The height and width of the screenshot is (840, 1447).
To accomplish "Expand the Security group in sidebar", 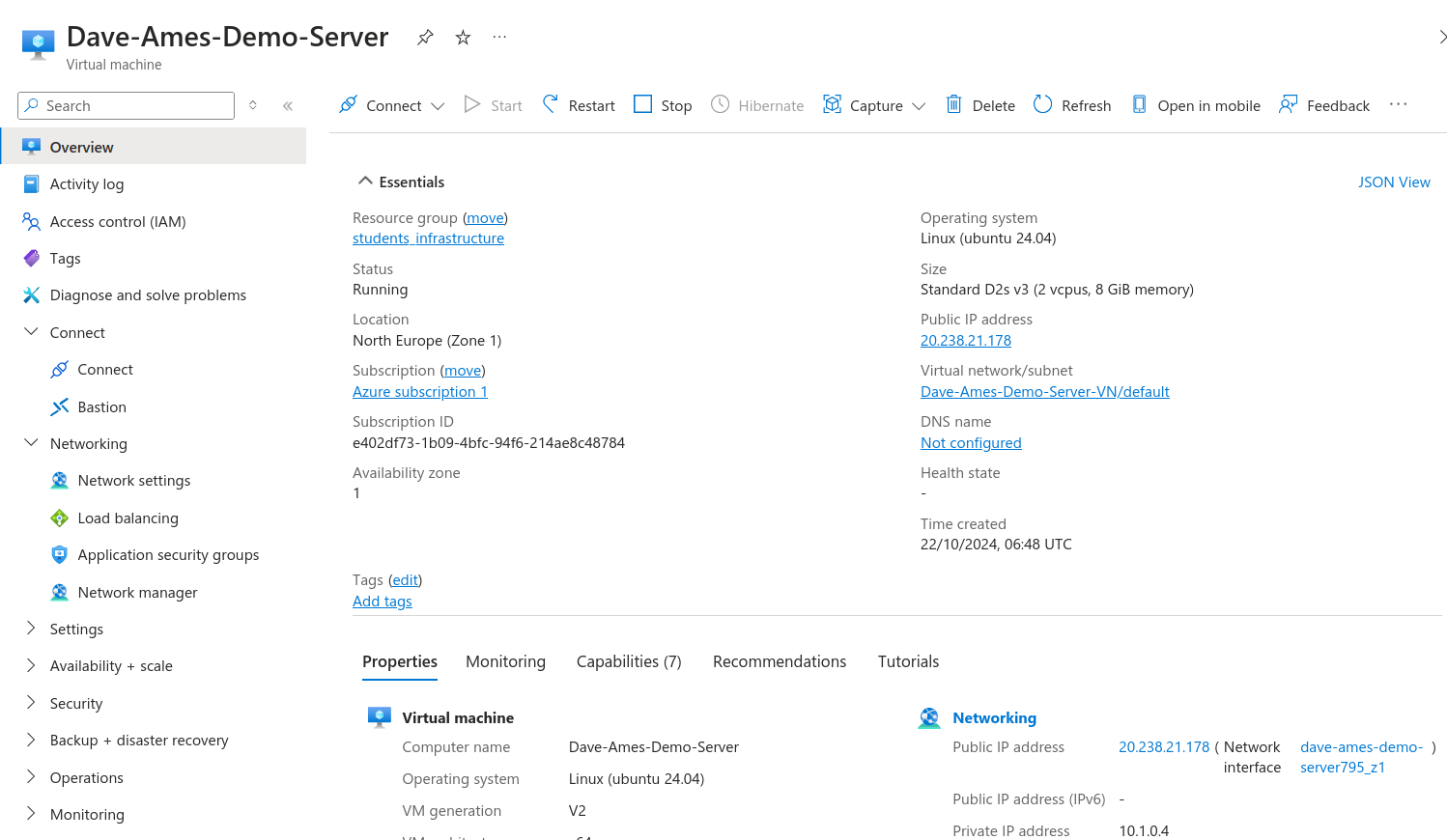I will pyautogui.click(x=31, y=703).
